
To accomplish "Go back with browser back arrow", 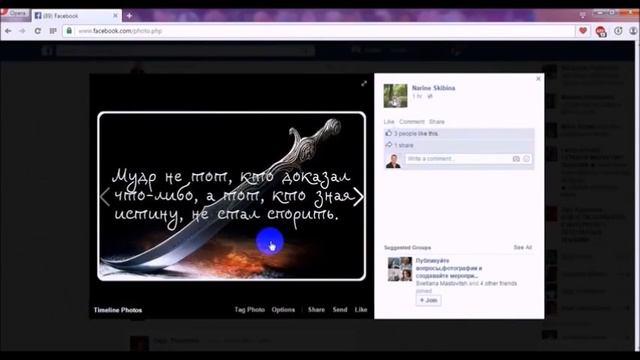I will point(8,31).
